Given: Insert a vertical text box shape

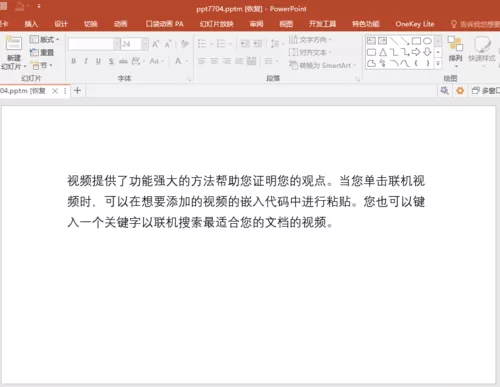Looking at the screenshot, I should pyautogui.click(x=382, y=41).
